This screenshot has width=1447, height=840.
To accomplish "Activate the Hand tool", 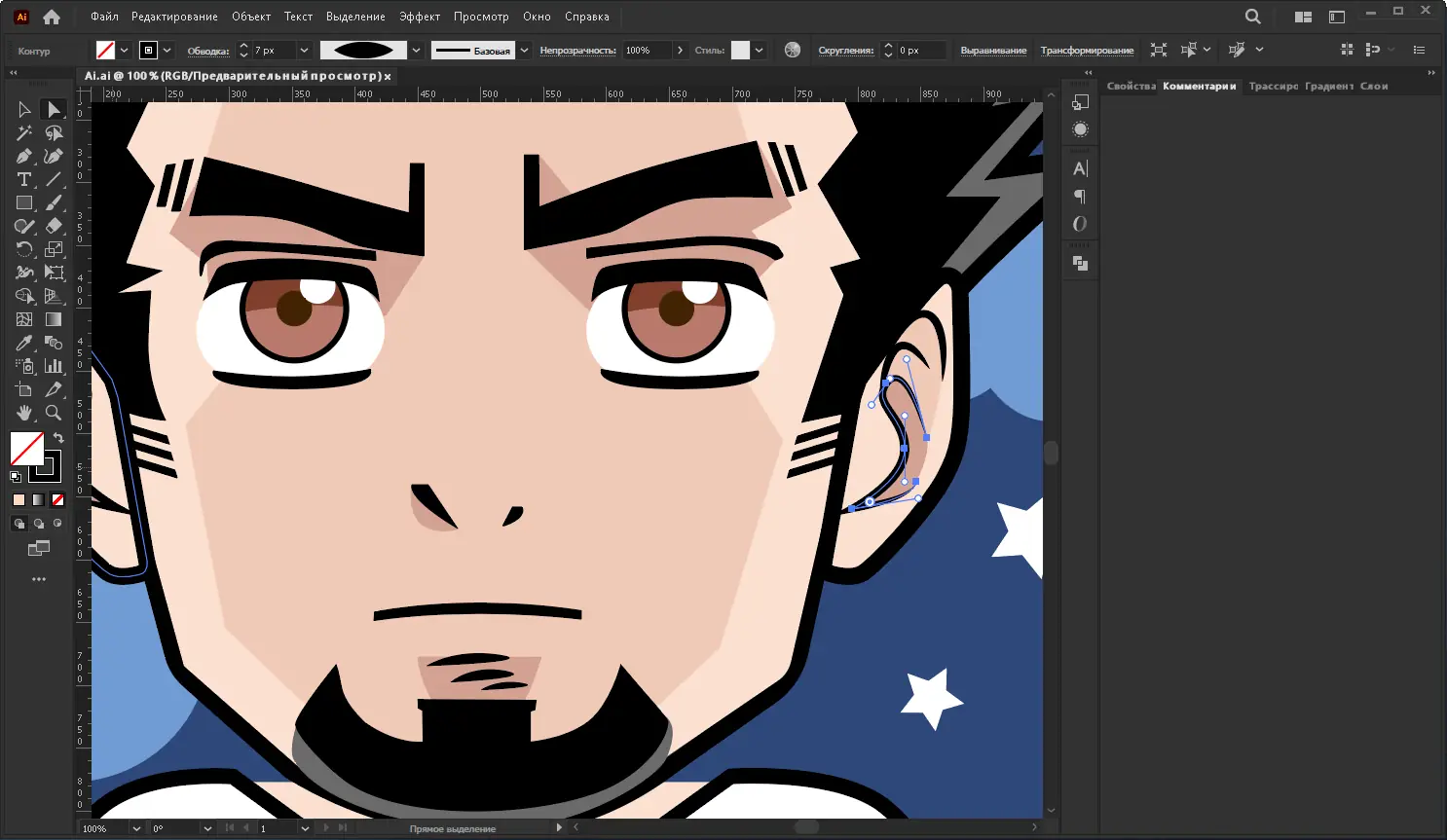I will pos(24,413).
